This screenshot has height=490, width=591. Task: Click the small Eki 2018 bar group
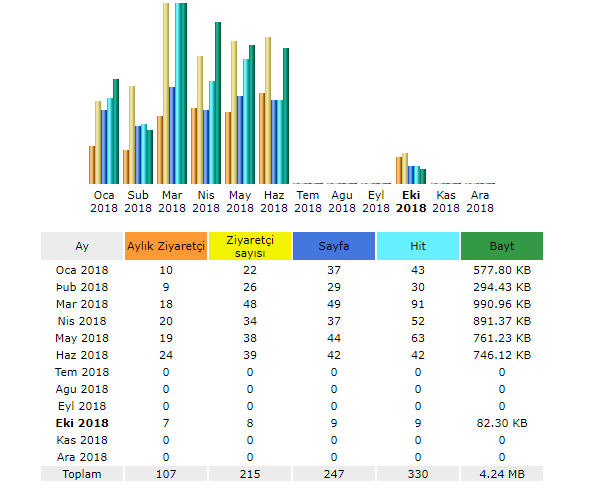(x=411, y=168)
